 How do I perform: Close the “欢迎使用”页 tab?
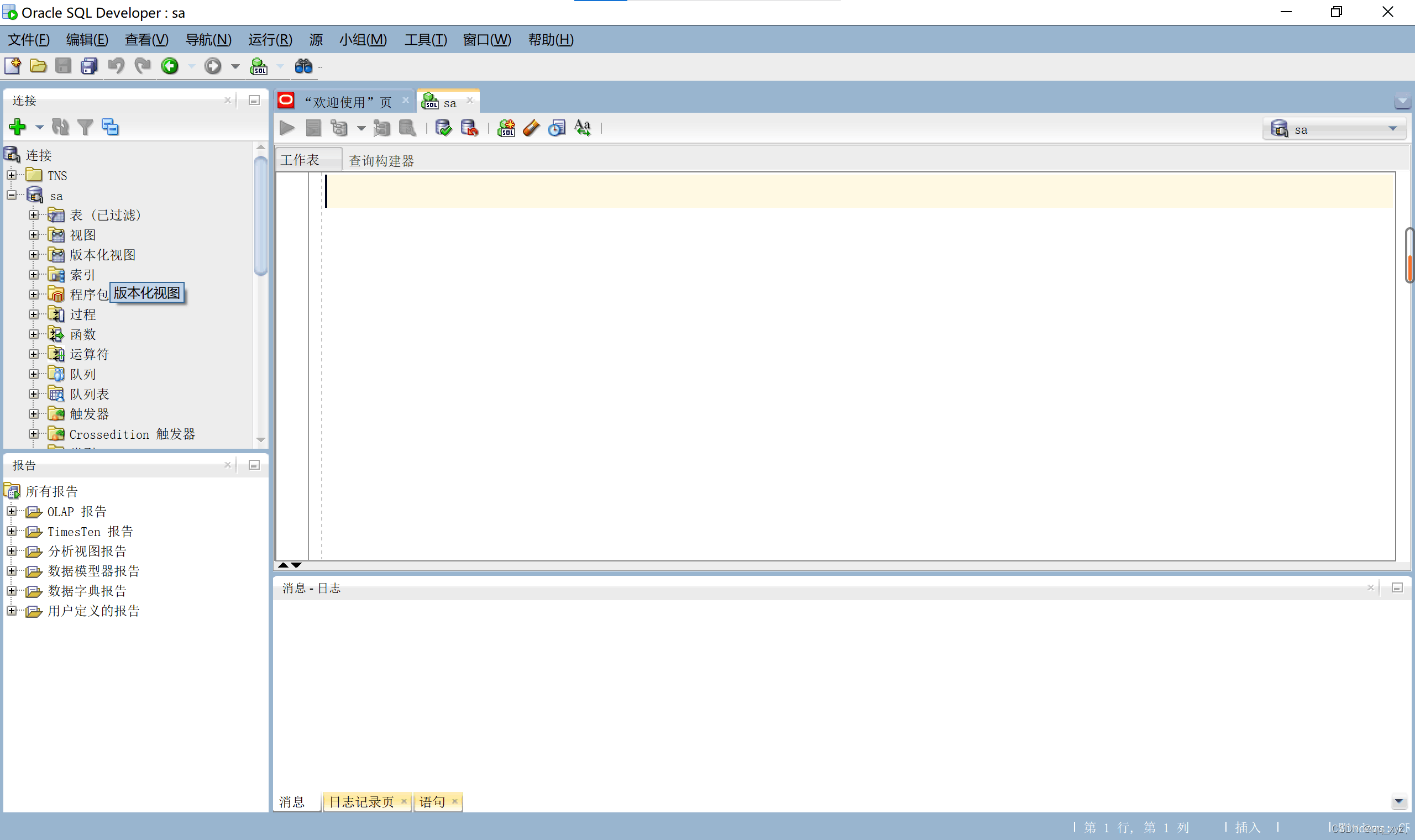(405, 101)
